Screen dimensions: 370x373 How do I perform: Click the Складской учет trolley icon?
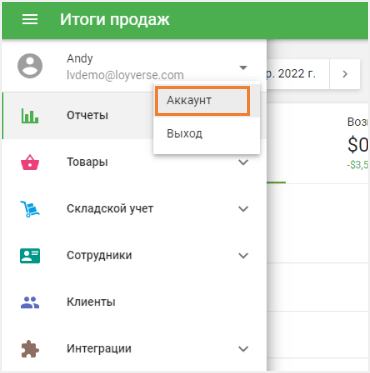pyautogui.click(x=30, y=209)
